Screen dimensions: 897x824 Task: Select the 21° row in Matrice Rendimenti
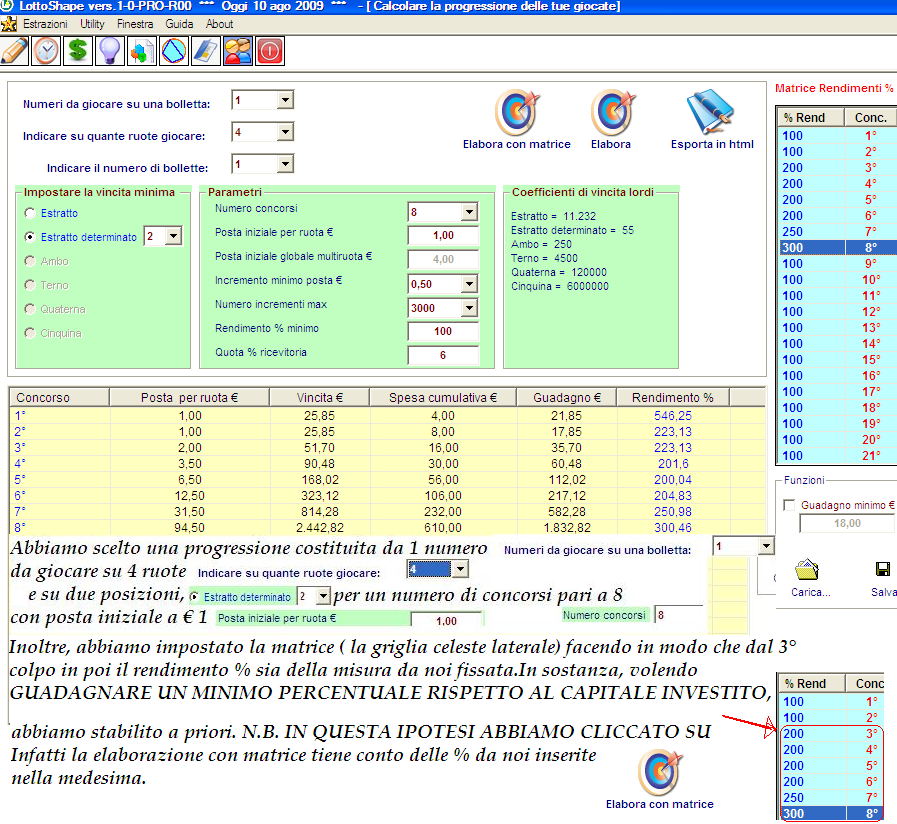(837, 456)
